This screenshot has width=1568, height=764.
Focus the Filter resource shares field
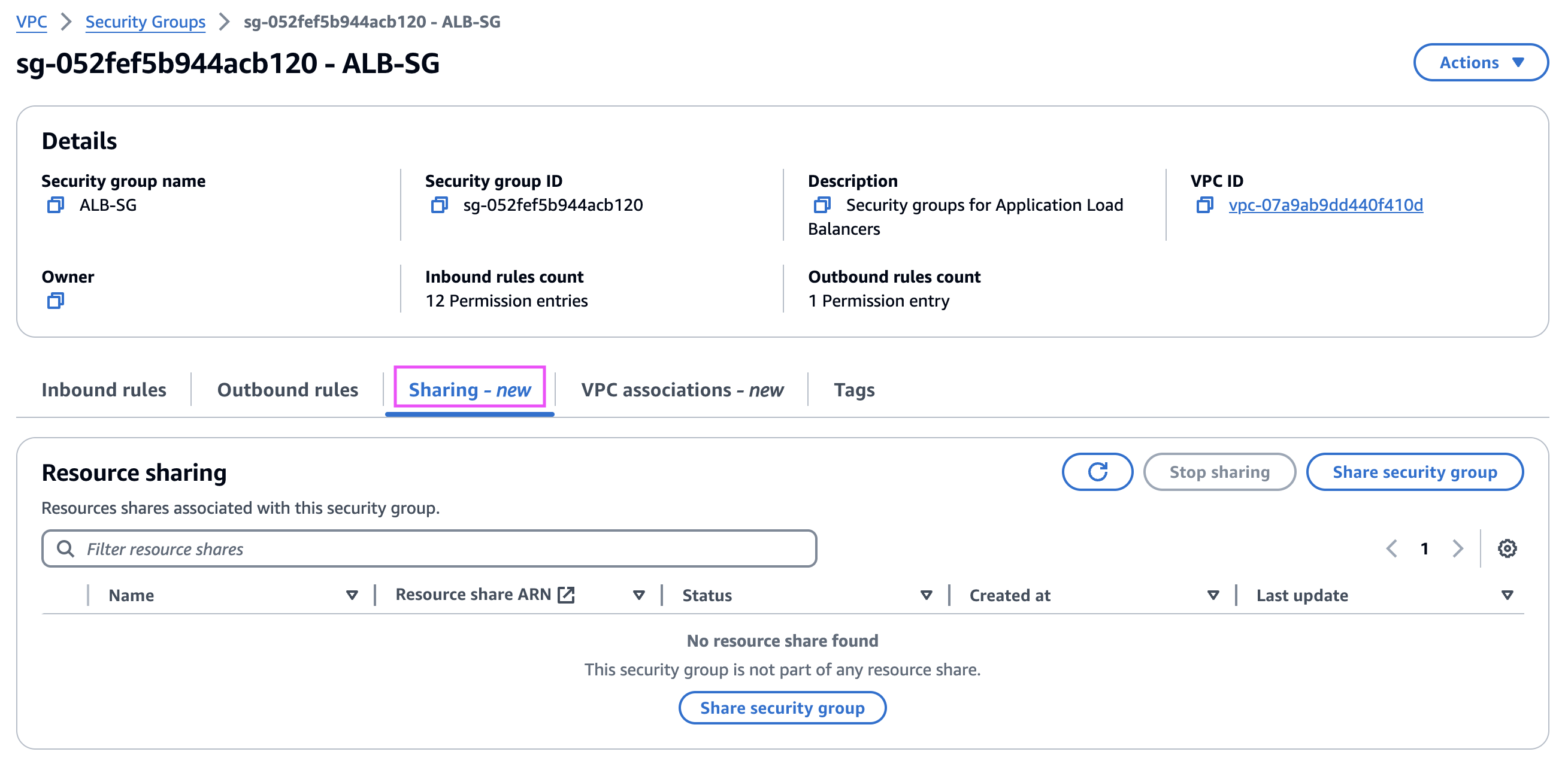428,548
